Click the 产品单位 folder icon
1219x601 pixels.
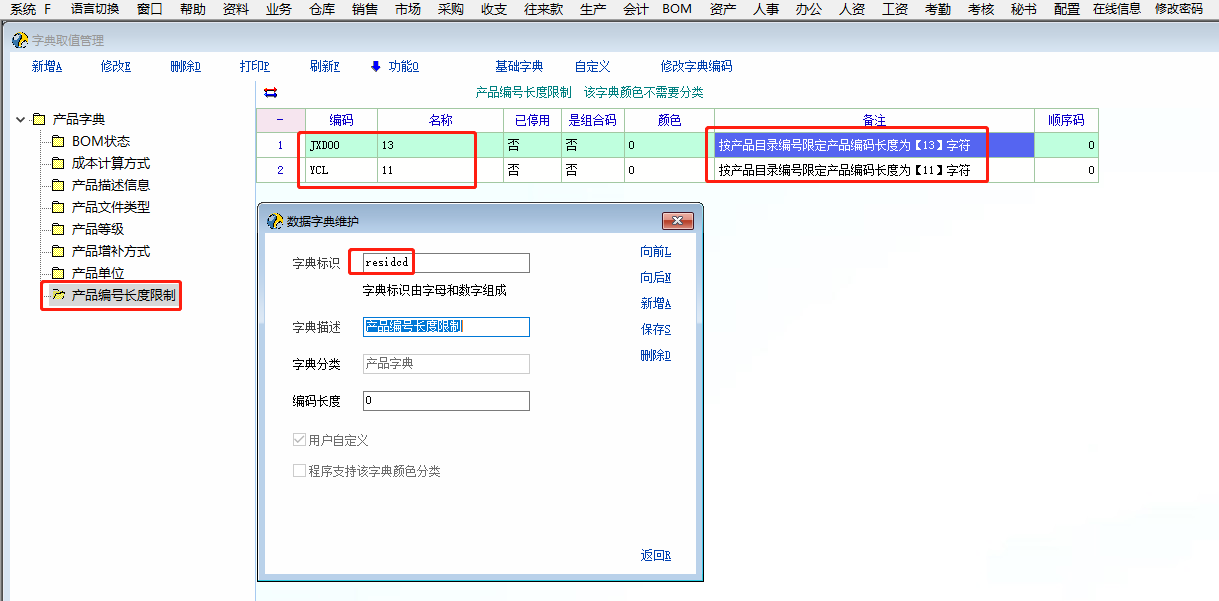pos(58,273)
